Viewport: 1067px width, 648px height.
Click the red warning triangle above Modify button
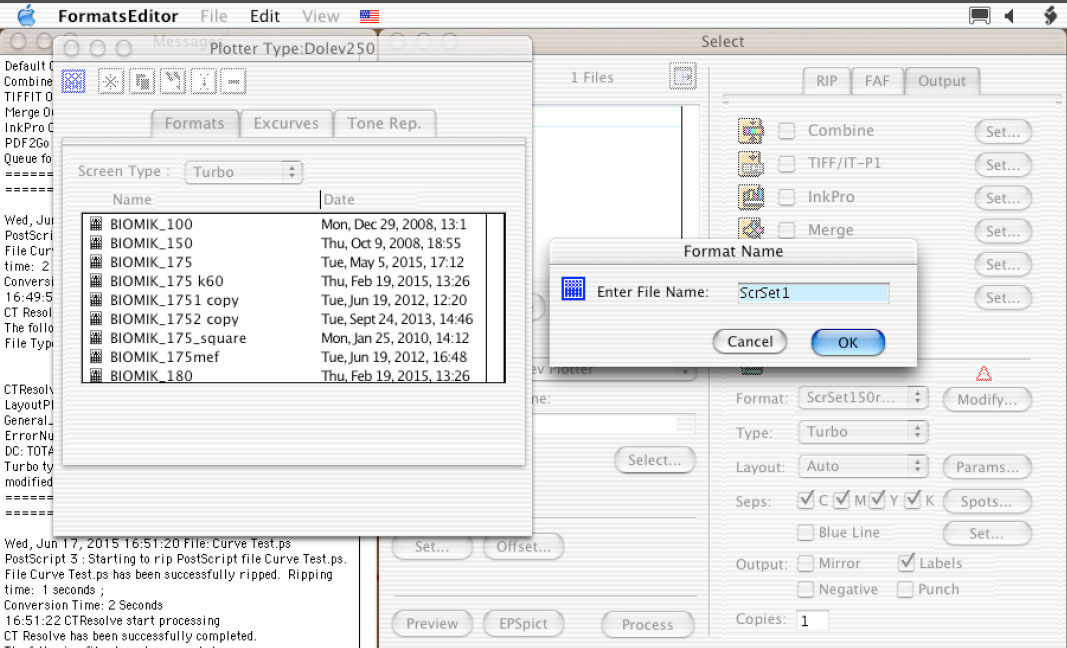pos(983,373)
